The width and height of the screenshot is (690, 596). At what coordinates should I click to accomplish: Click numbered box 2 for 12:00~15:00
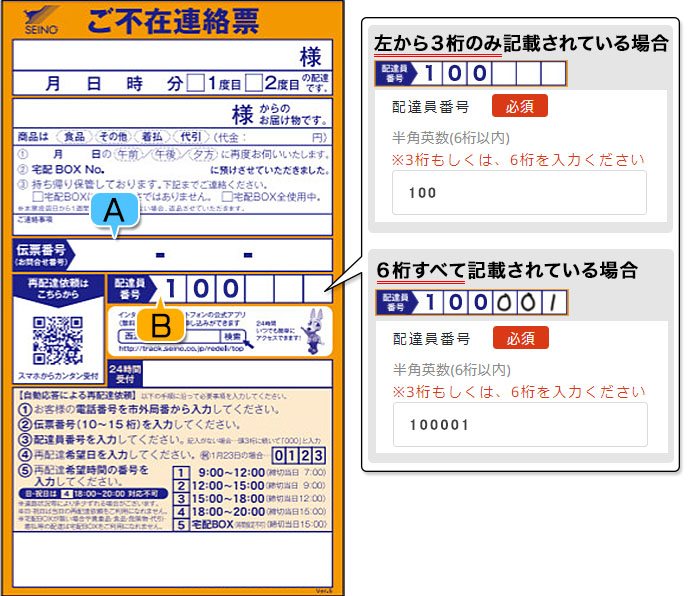coord(181,486)
